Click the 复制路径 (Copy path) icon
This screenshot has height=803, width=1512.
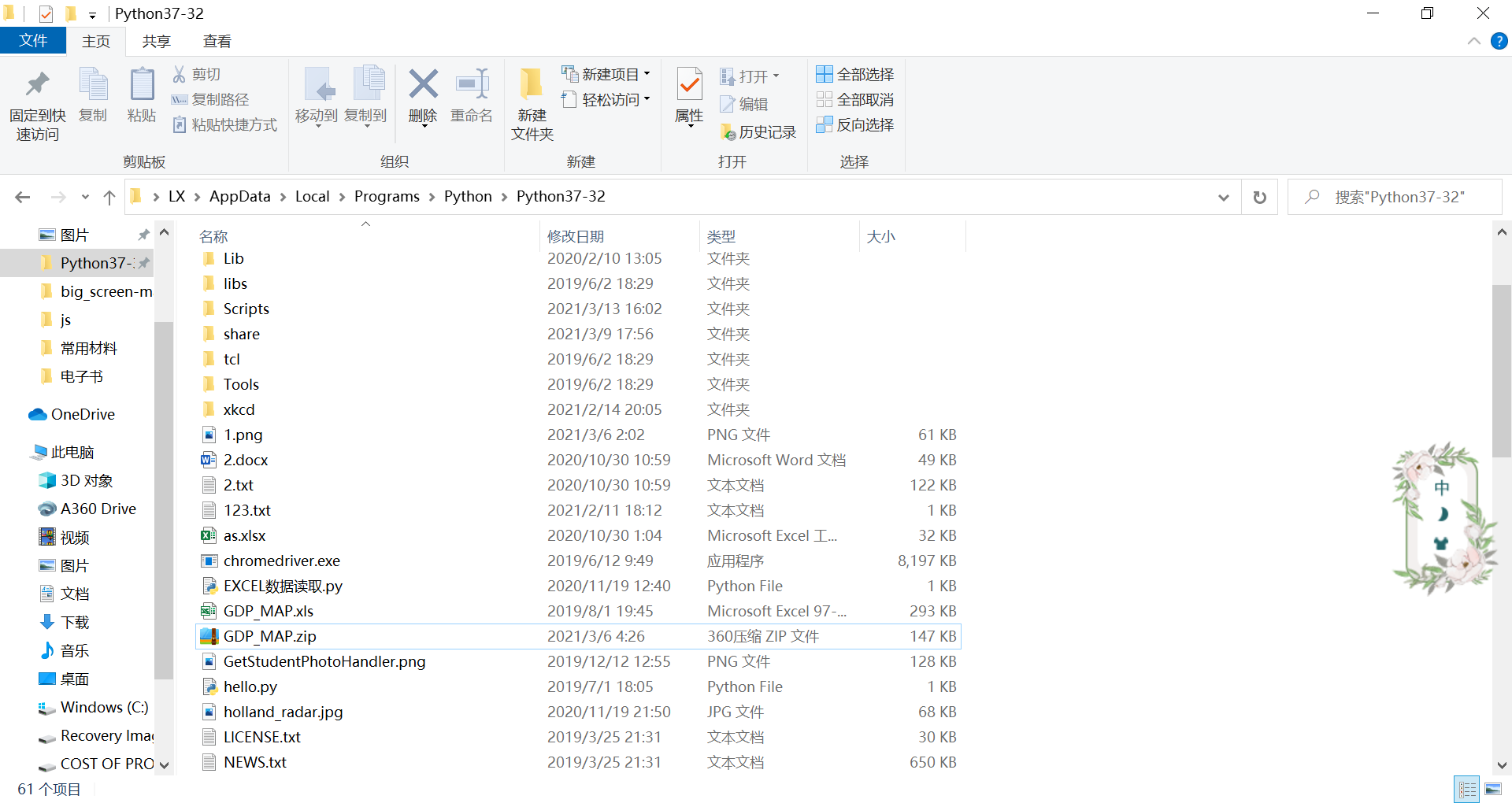point(209,99)
